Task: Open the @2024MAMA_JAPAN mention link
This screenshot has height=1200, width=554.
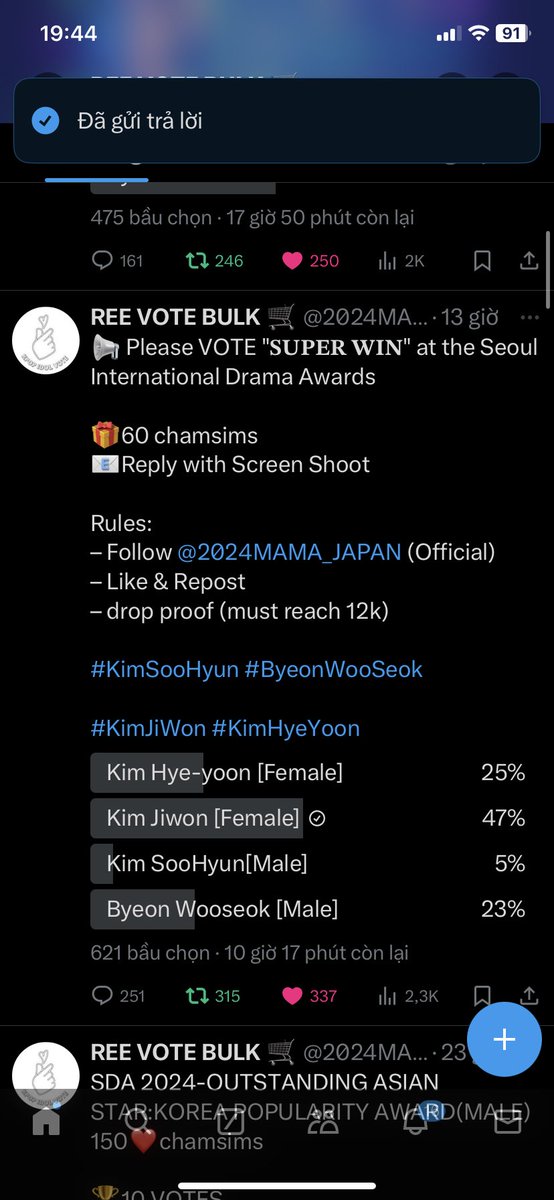Action: coord(289,552)
